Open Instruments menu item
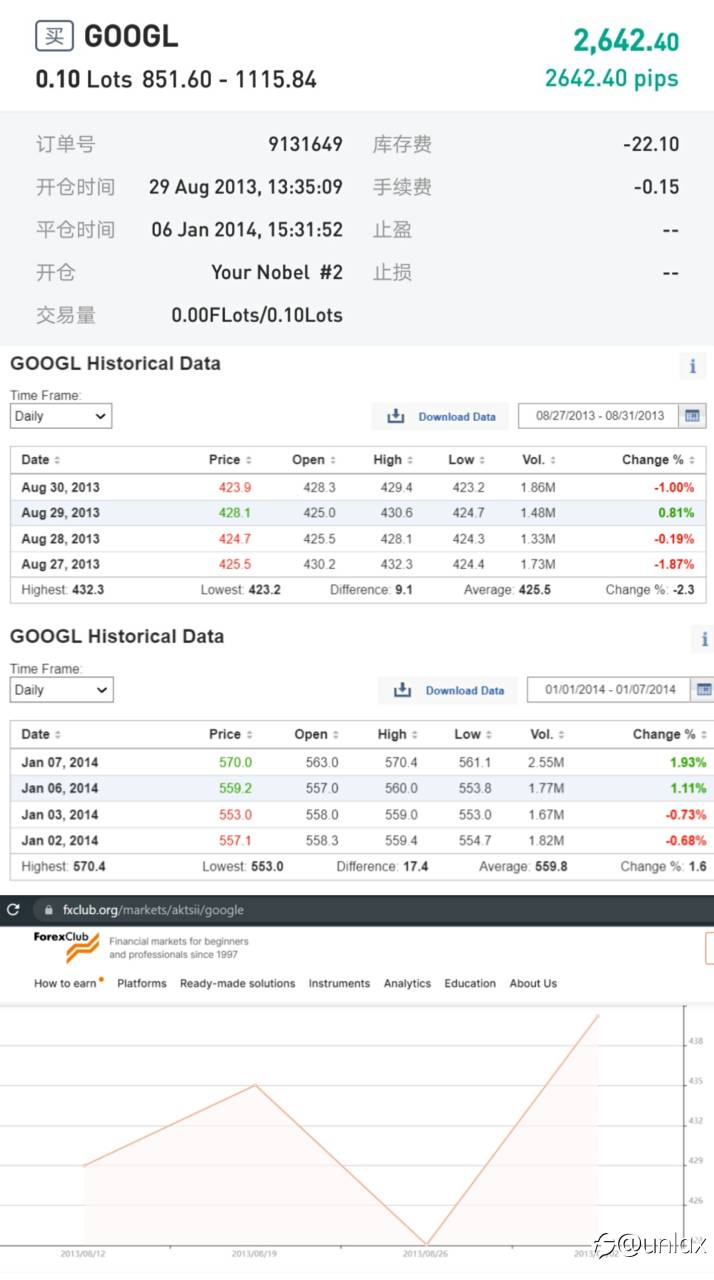714x1280 pixels. pyautogui.click(x=339, y=983)
